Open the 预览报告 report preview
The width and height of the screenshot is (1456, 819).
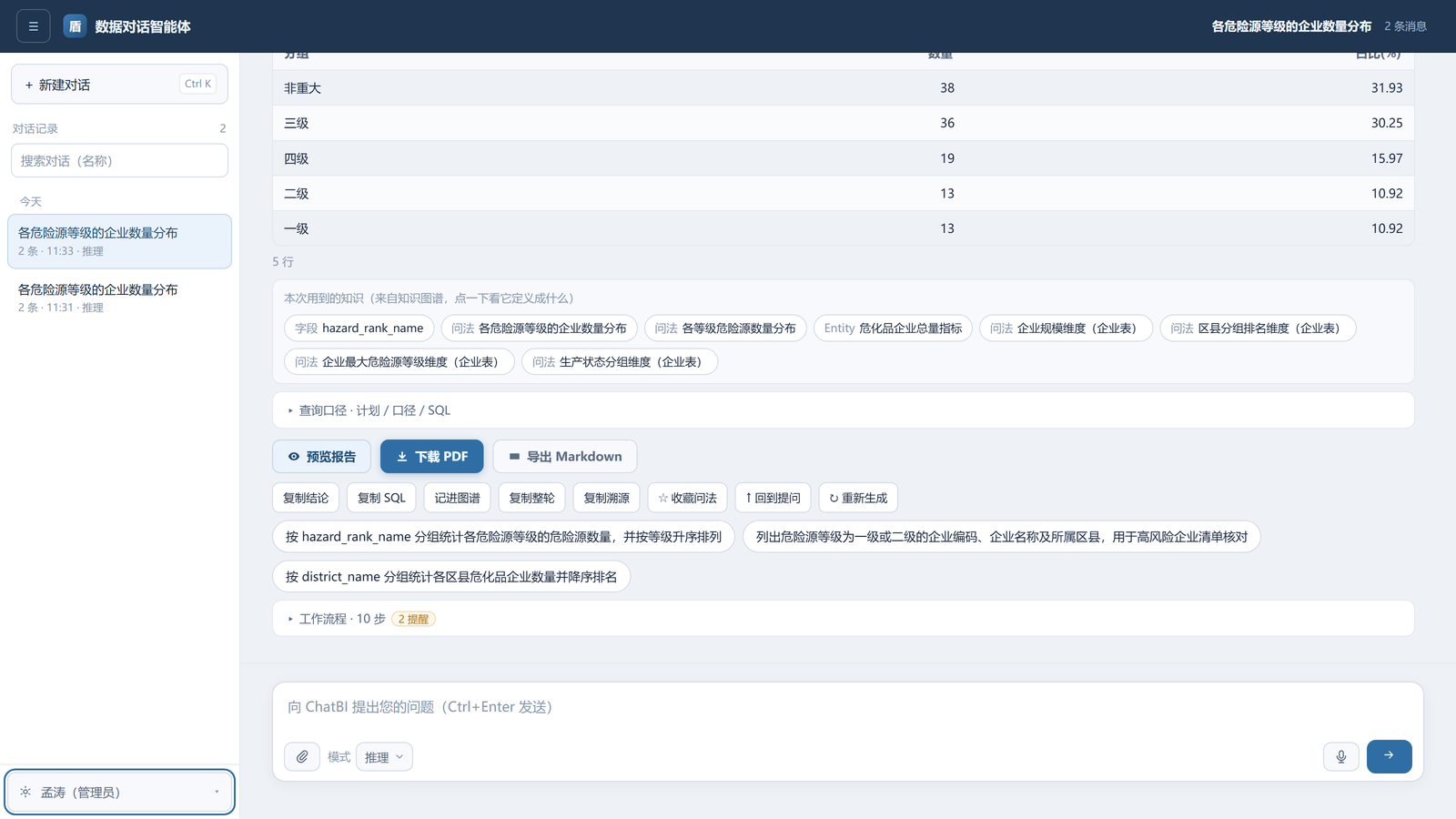coord(321,457)
